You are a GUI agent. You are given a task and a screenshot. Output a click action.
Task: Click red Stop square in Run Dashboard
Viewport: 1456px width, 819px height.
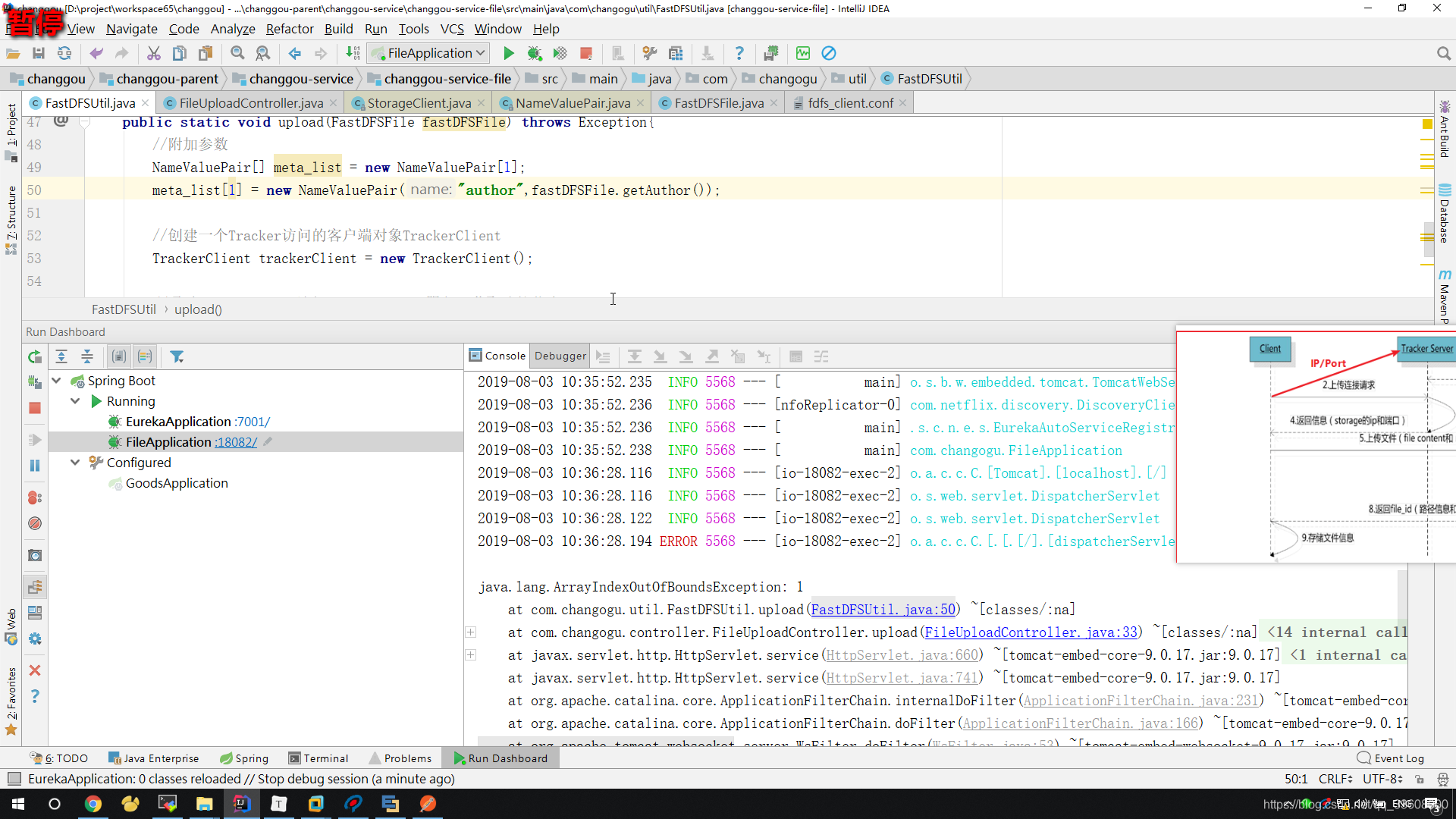click(x=35, y=408)
